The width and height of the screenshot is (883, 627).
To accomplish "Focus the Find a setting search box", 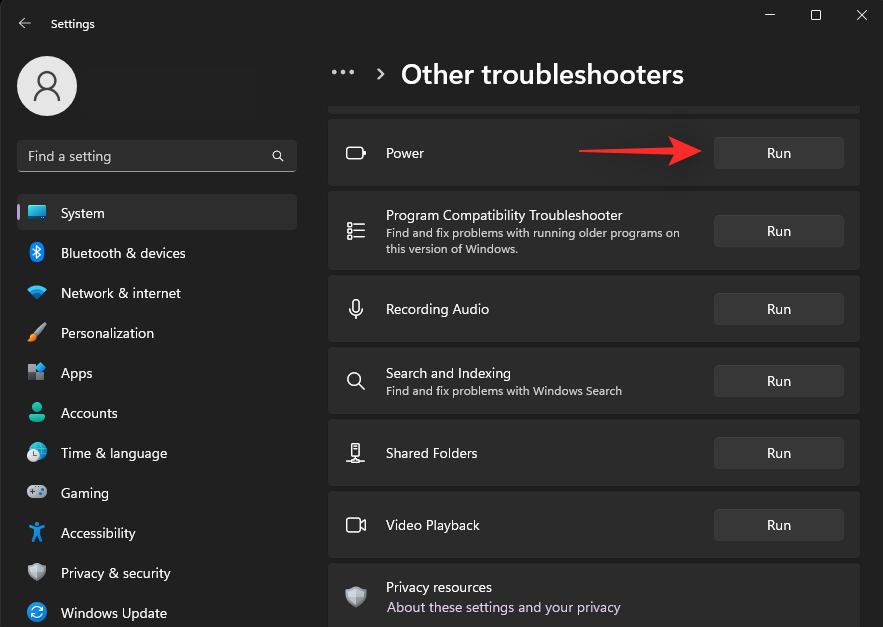I will tap(157, 156).
